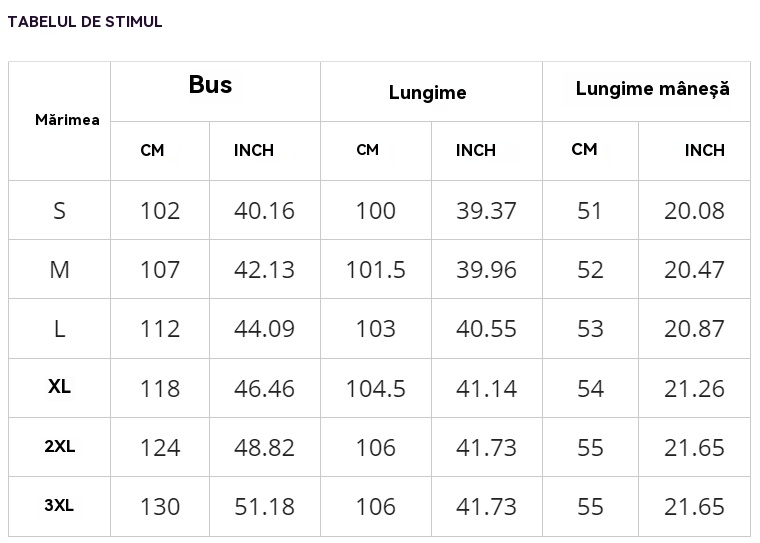Select the 3XL size row label
760x543 pixels.
(x=59, y=505)
